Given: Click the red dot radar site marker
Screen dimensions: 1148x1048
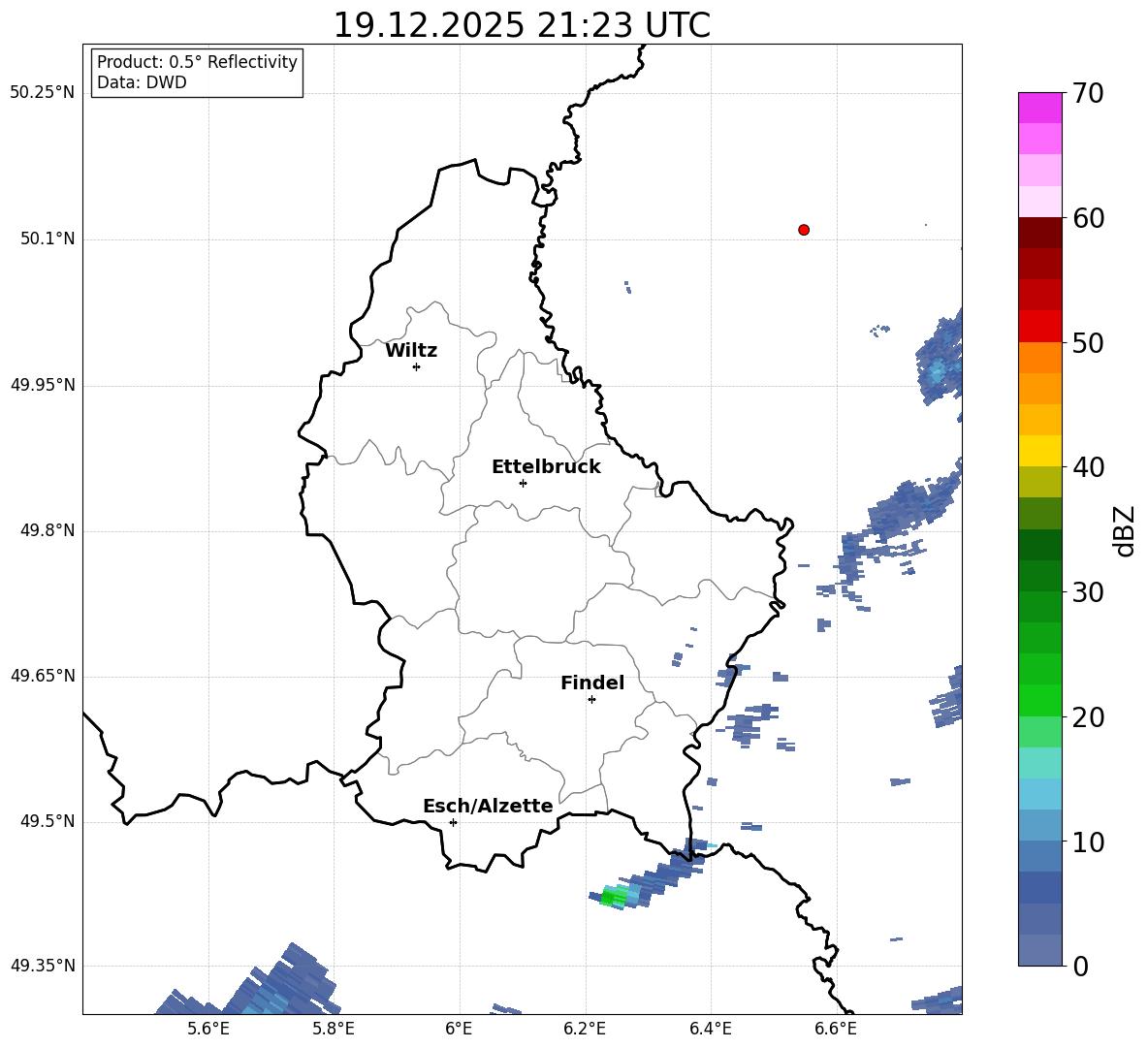Looking at the screenshot, I should click(x=804, y=230).
